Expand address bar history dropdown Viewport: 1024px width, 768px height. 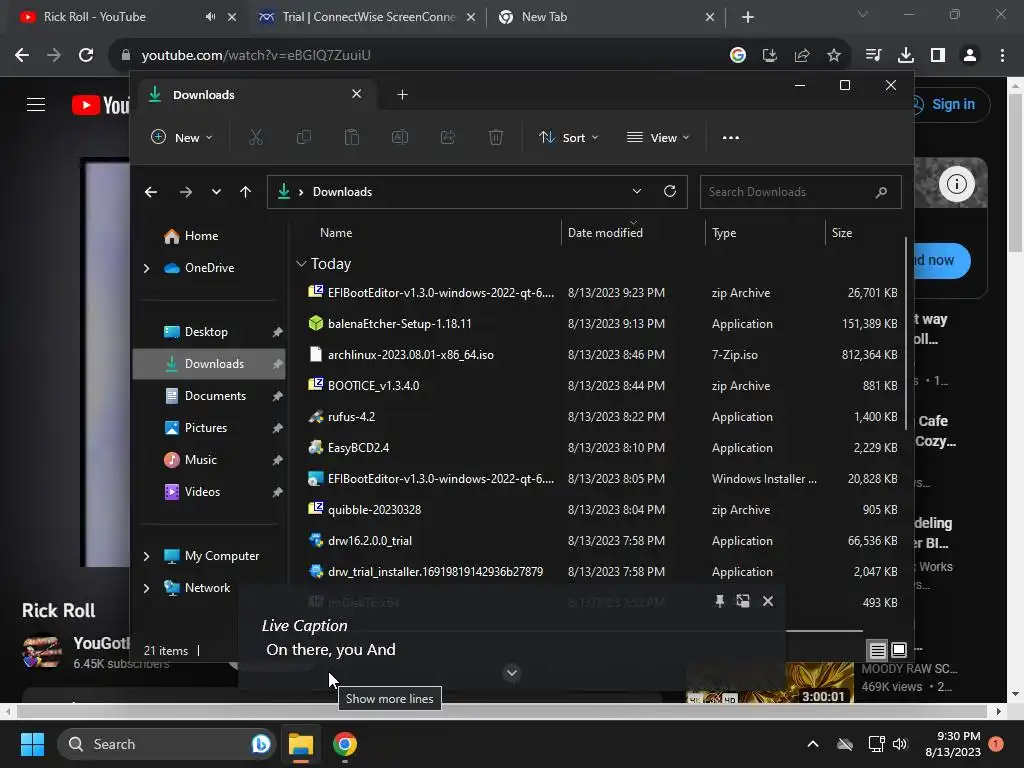(637, 191)
